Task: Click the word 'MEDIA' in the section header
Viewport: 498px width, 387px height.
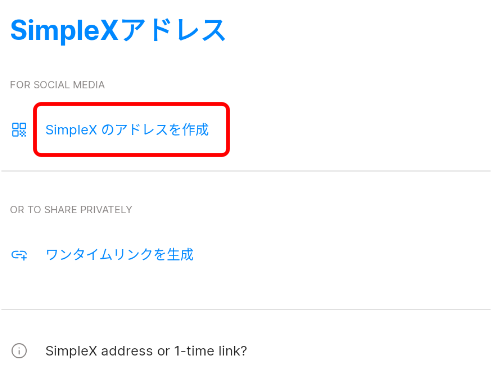Action: [x=89, y=85]
